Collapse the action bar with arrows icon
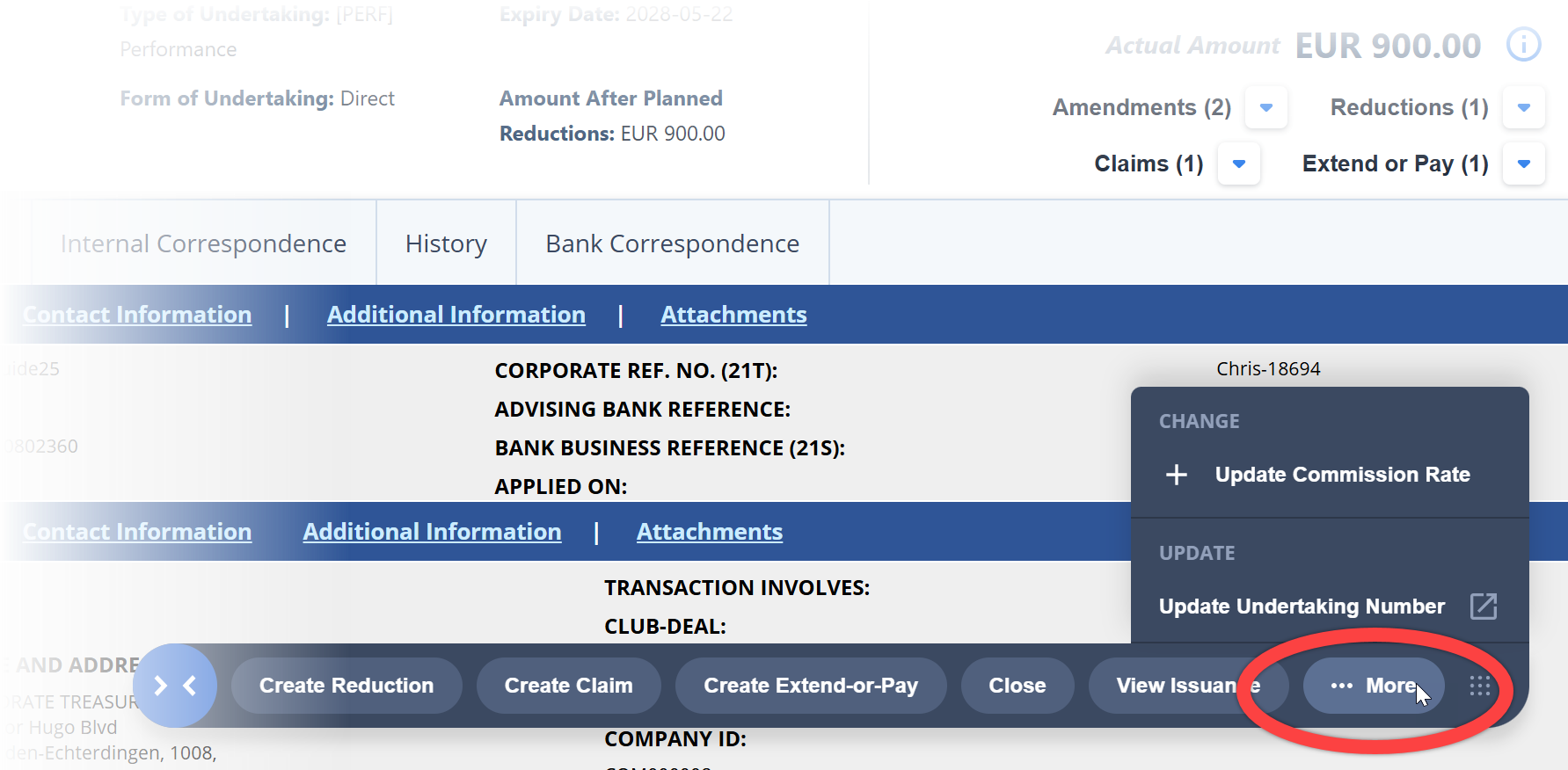Image resolution: width=1568 pixels, height=770 pixels. [x=175, y=686]
